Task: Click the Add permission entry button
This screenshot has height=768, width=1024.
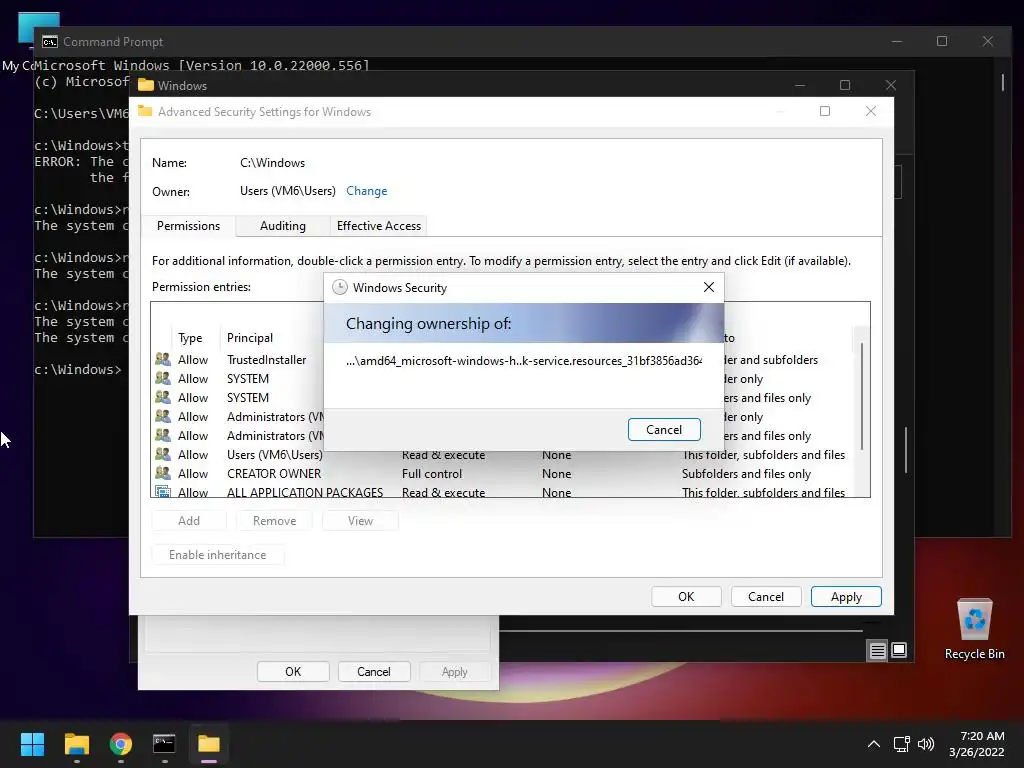Action: click(189, 520)
